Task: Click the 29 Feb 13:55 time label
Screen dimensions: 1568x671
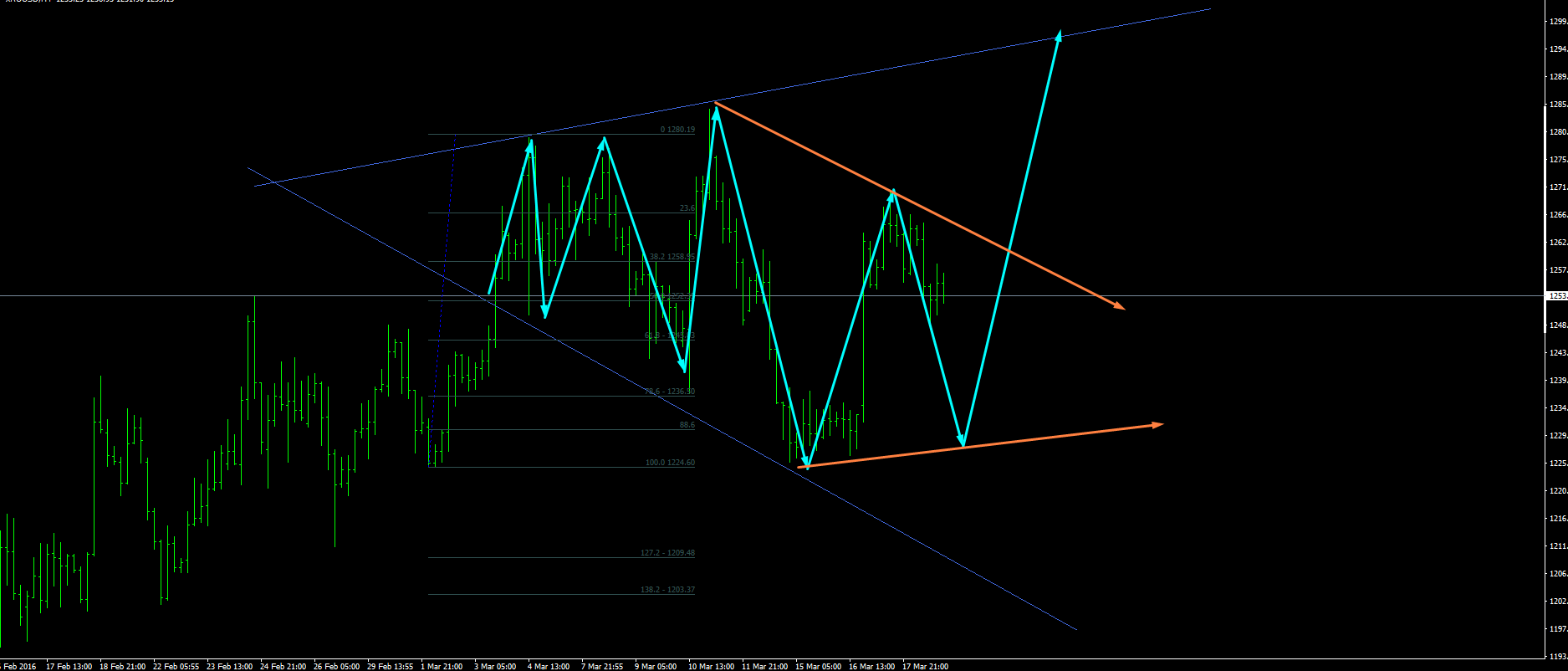Action: point(390,666)
